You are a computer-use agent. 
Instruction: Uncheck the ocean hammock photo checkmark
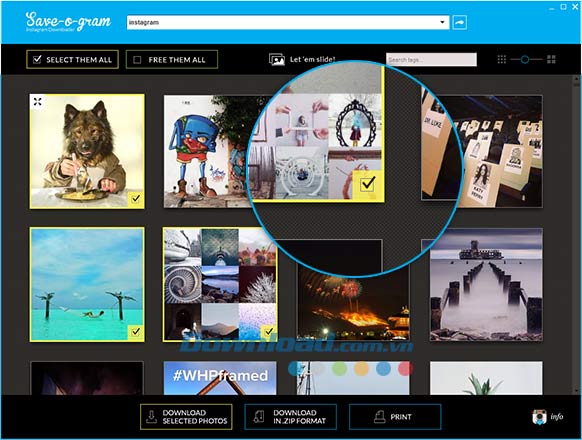point(136,331)
